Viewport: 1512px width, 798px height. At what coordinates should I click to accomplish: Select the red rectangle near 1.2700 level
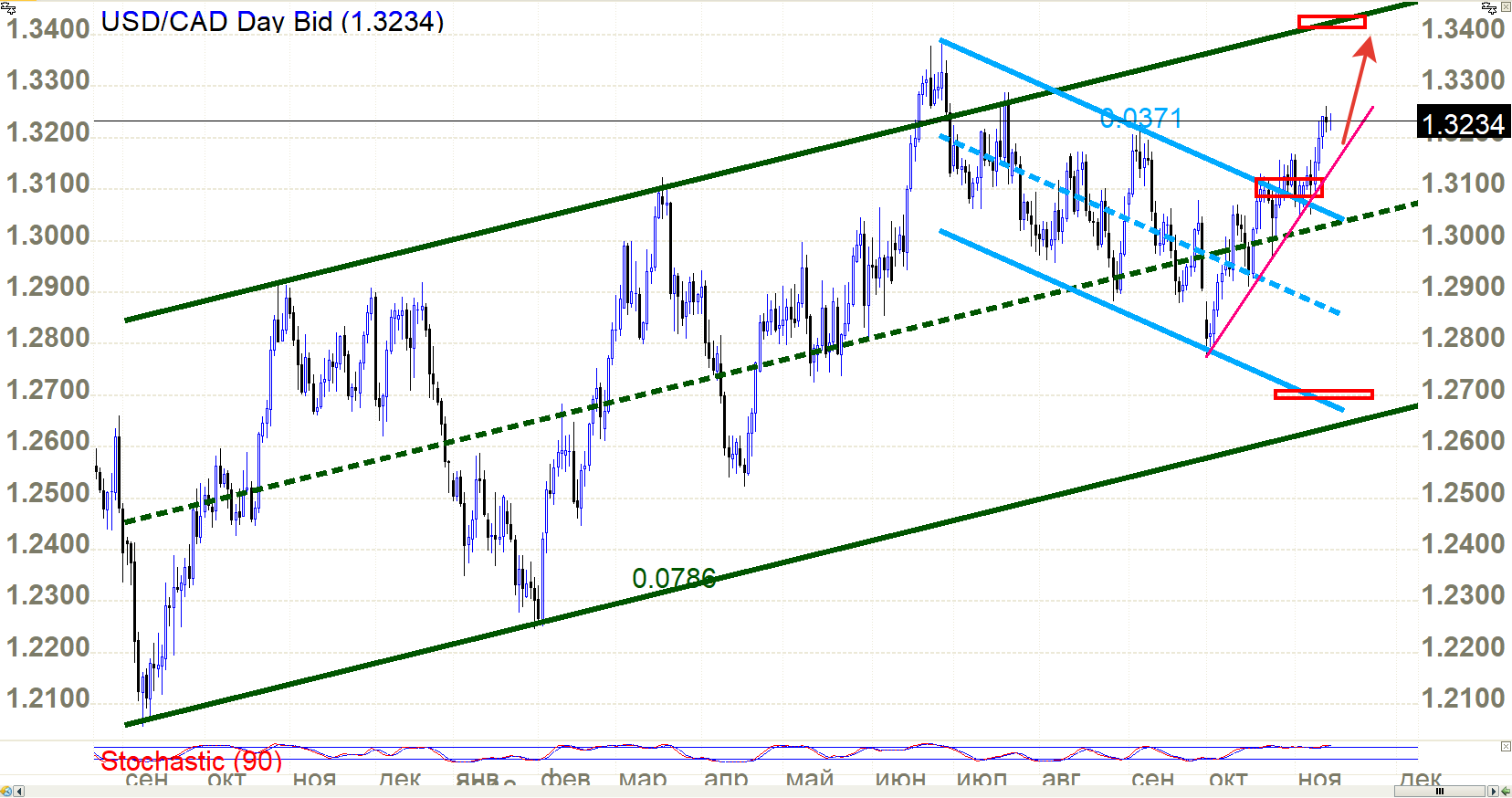1324,394
